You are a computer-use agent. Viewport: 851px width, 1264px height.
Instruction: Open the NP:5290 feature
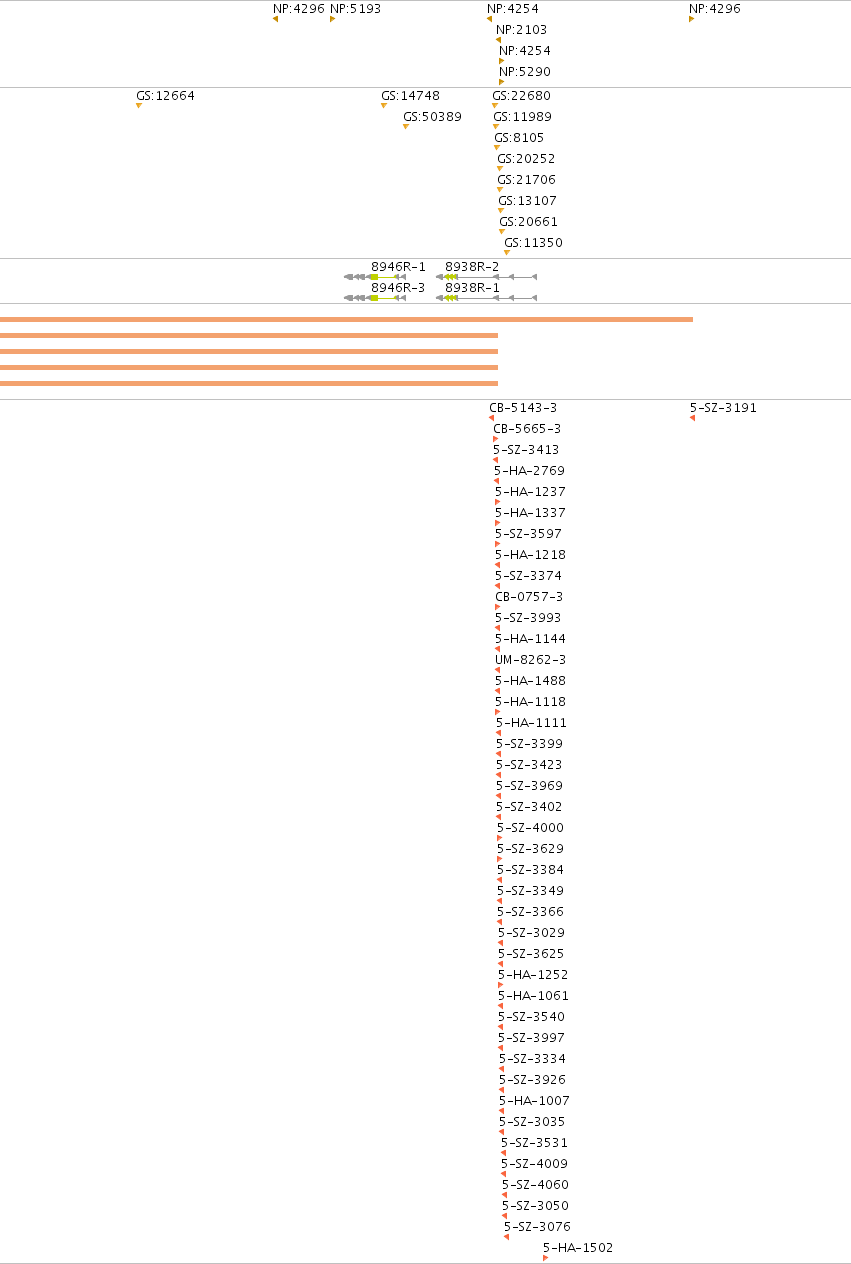[x=525, y=72]
